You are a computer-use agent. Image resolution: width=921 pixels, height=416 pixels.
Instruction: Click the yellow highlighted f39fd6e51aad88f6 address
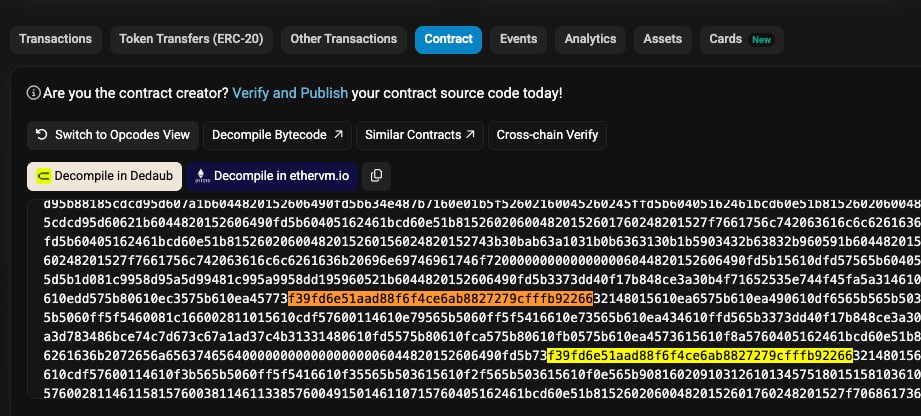click(x=700, y=355)
